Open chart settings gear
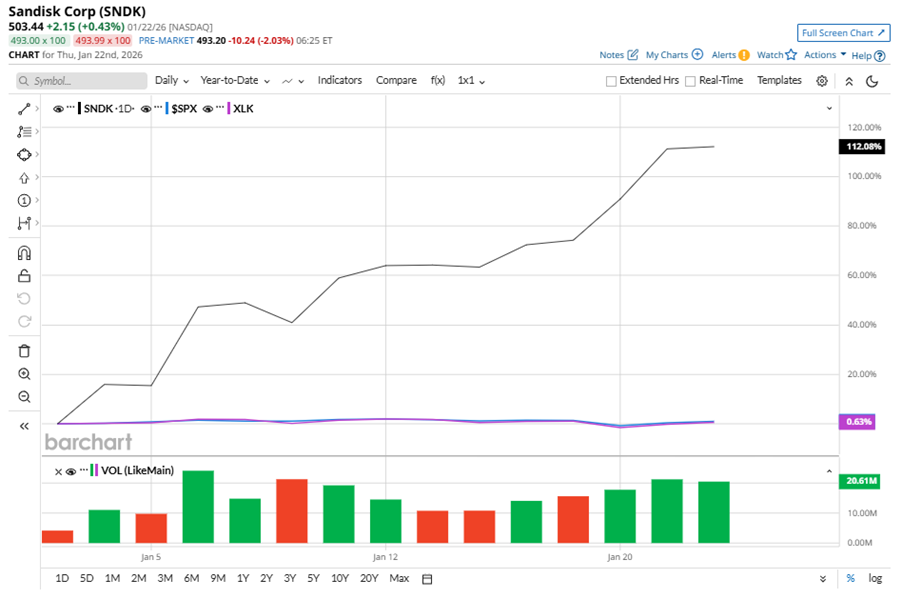Screen dimensions: 902x599 coord(822,81)
